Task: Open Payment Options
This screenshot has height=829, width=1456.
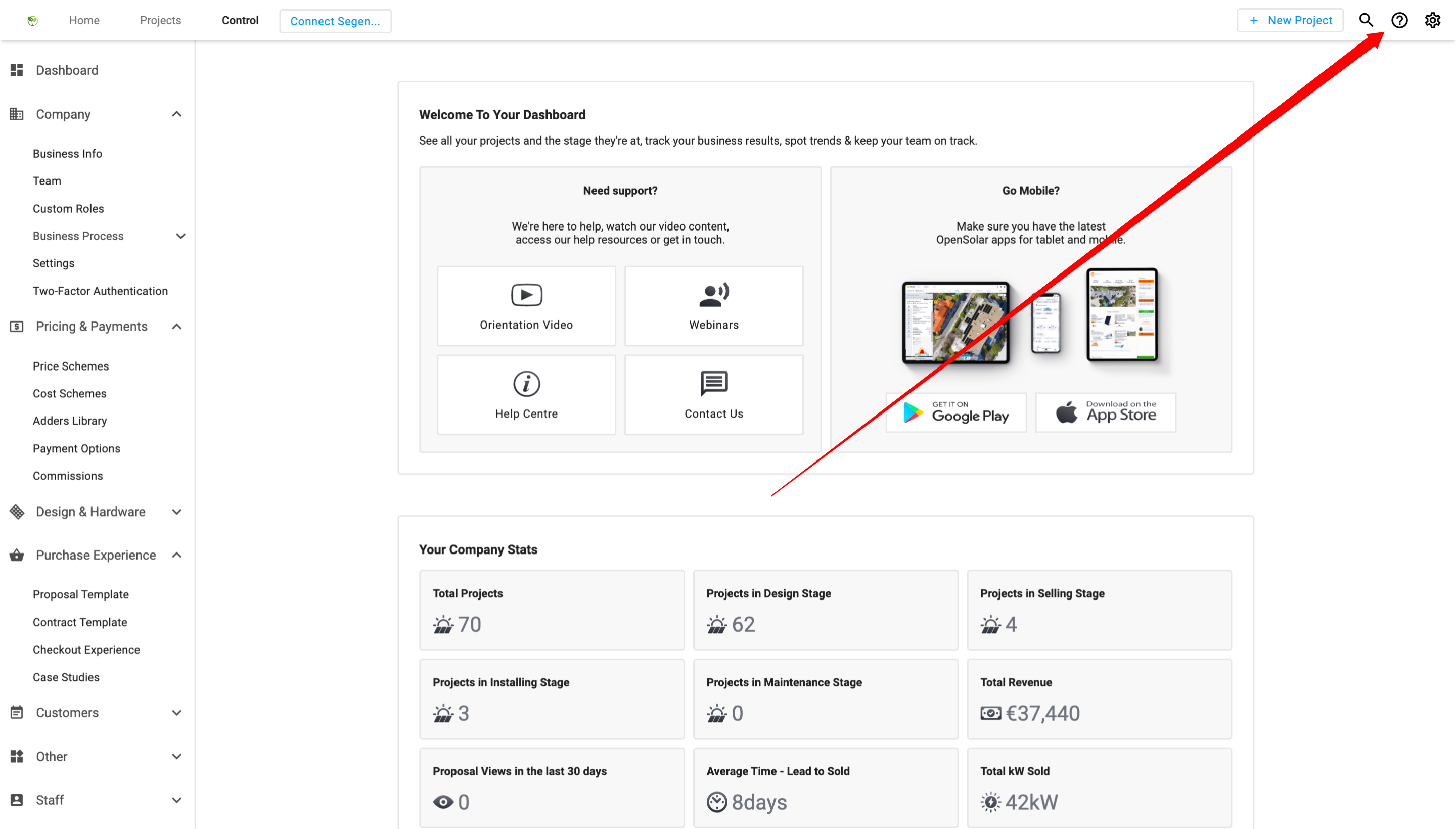Action: (x=76, y=449)
